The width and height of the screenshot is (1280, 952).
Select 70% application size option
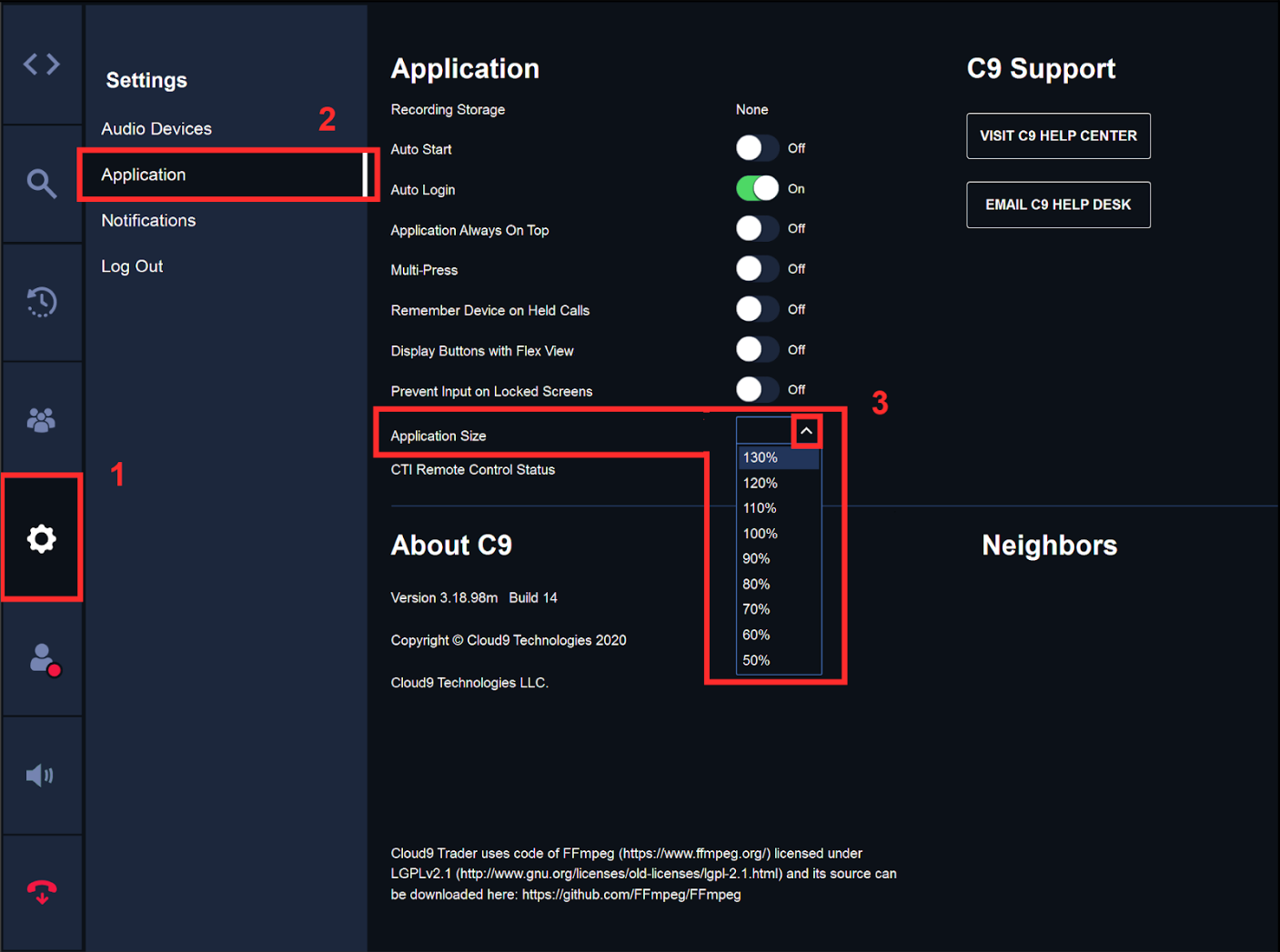[779, 609]
